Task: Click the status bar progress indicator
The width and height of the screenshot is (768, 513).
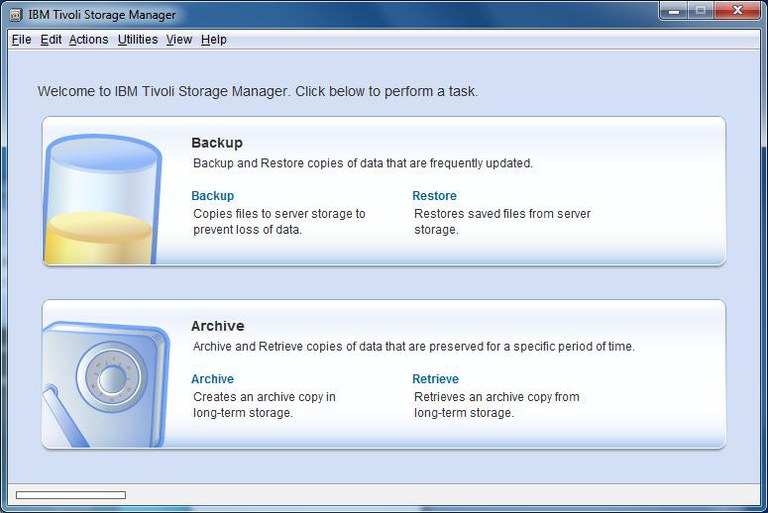Action: [x=71, y=495]
